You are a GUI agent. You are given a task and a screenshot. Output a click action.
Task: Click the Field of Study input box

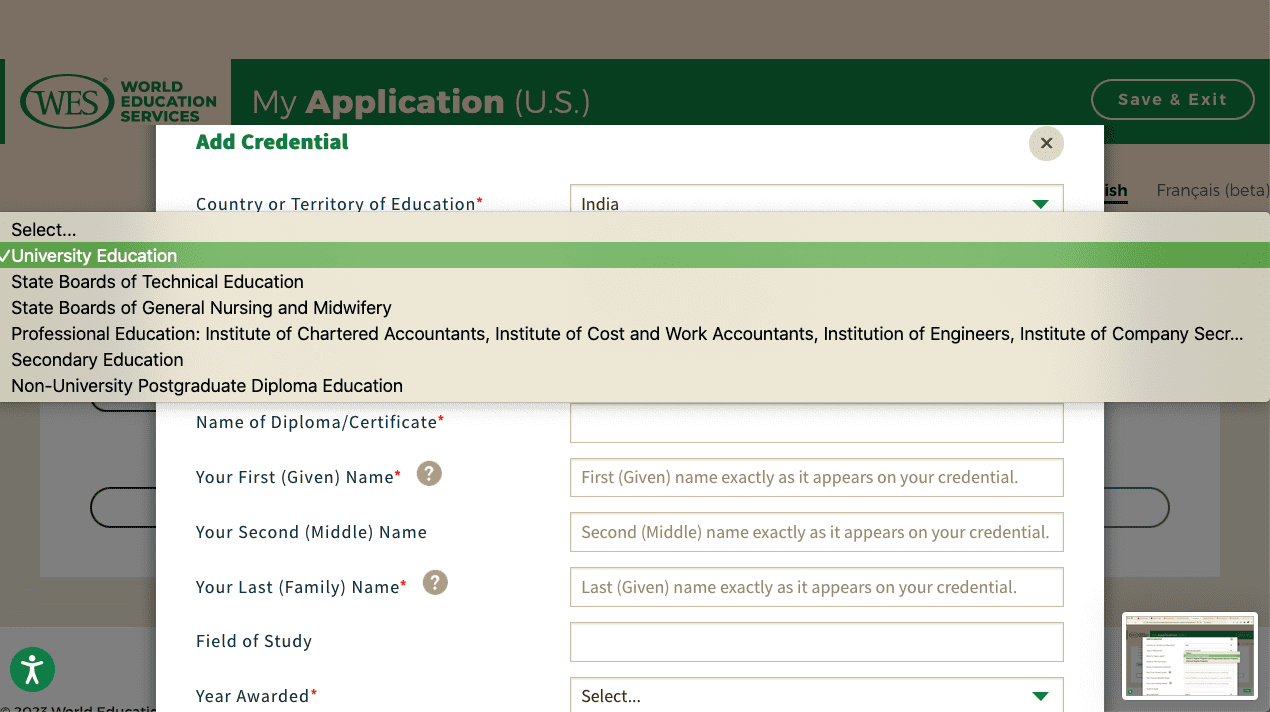816,642
